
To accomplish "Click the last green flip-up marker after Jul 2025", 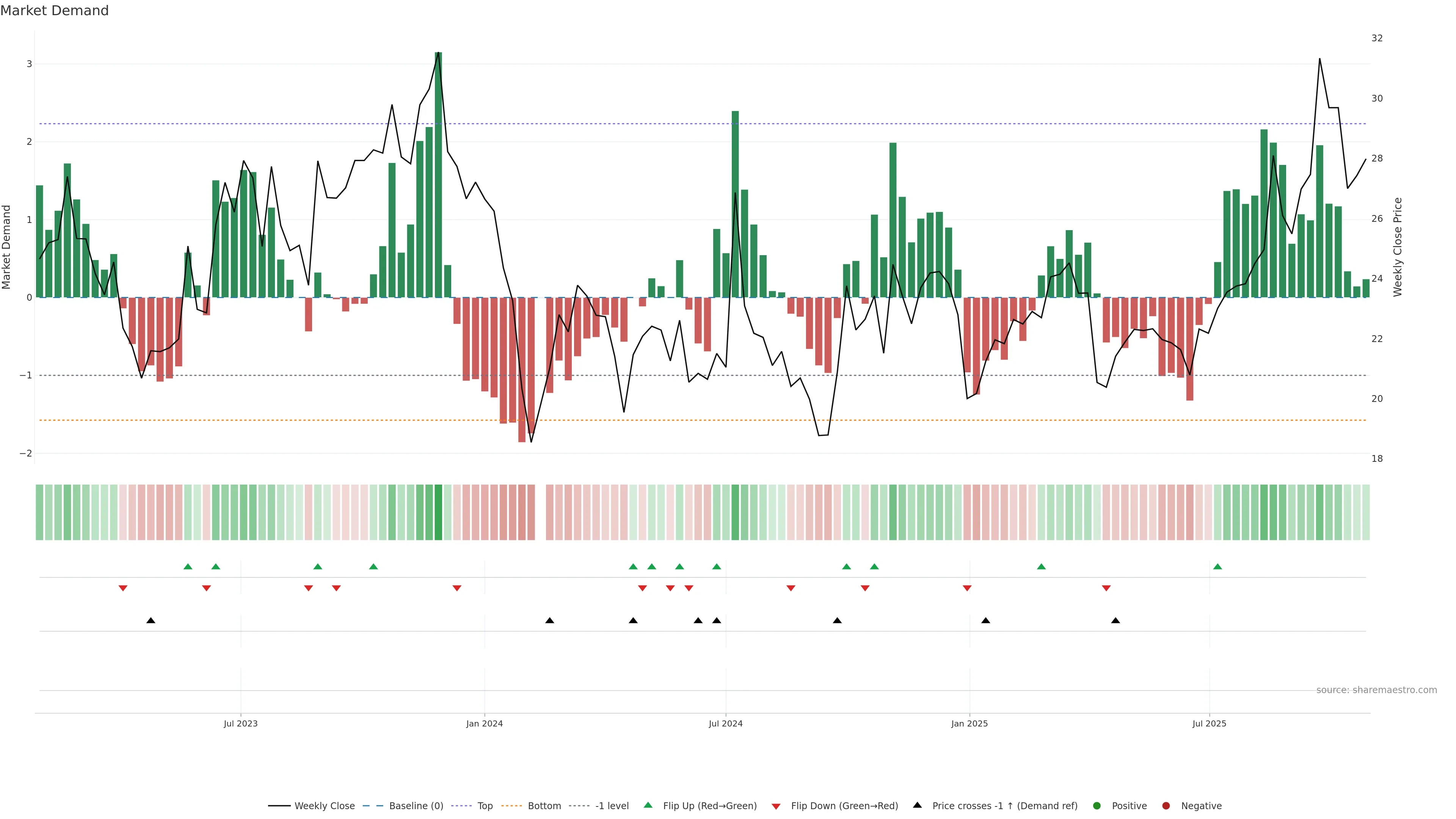I will [1218, 567].
